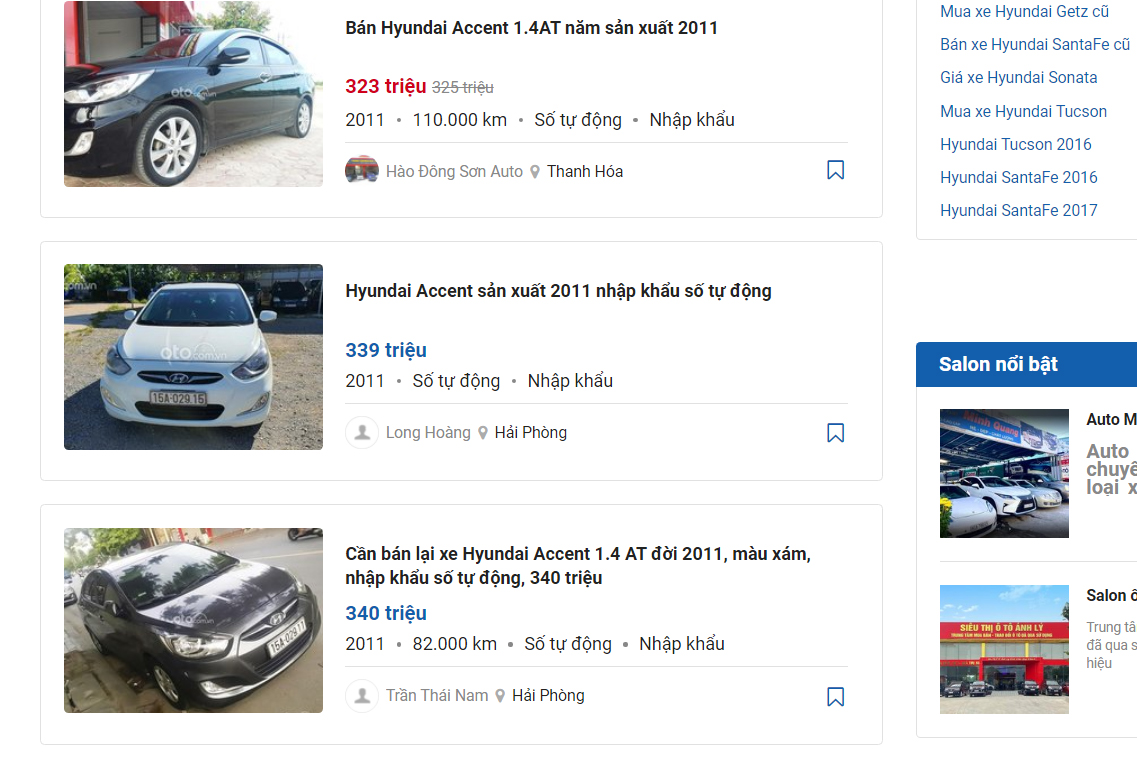Click Giá xe Hyundai Sonata sidebar entry
The image size is (1137, 758).
(1018, 77)
